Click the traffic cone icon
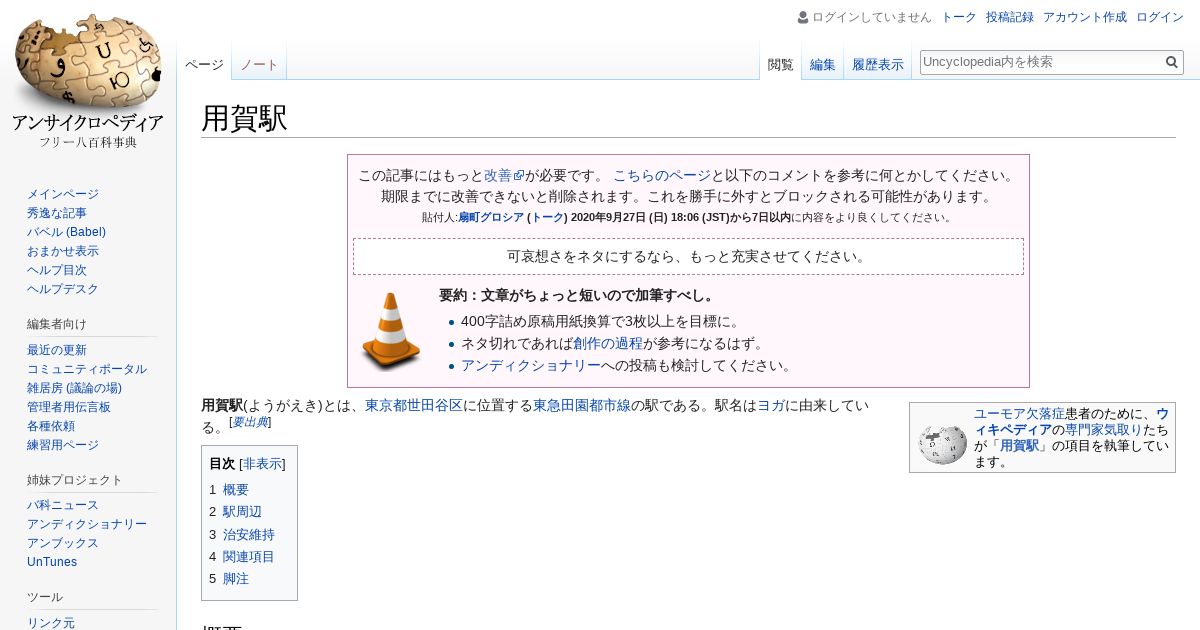This screenshot has width=1200, height=630. [x=391, y=331]
